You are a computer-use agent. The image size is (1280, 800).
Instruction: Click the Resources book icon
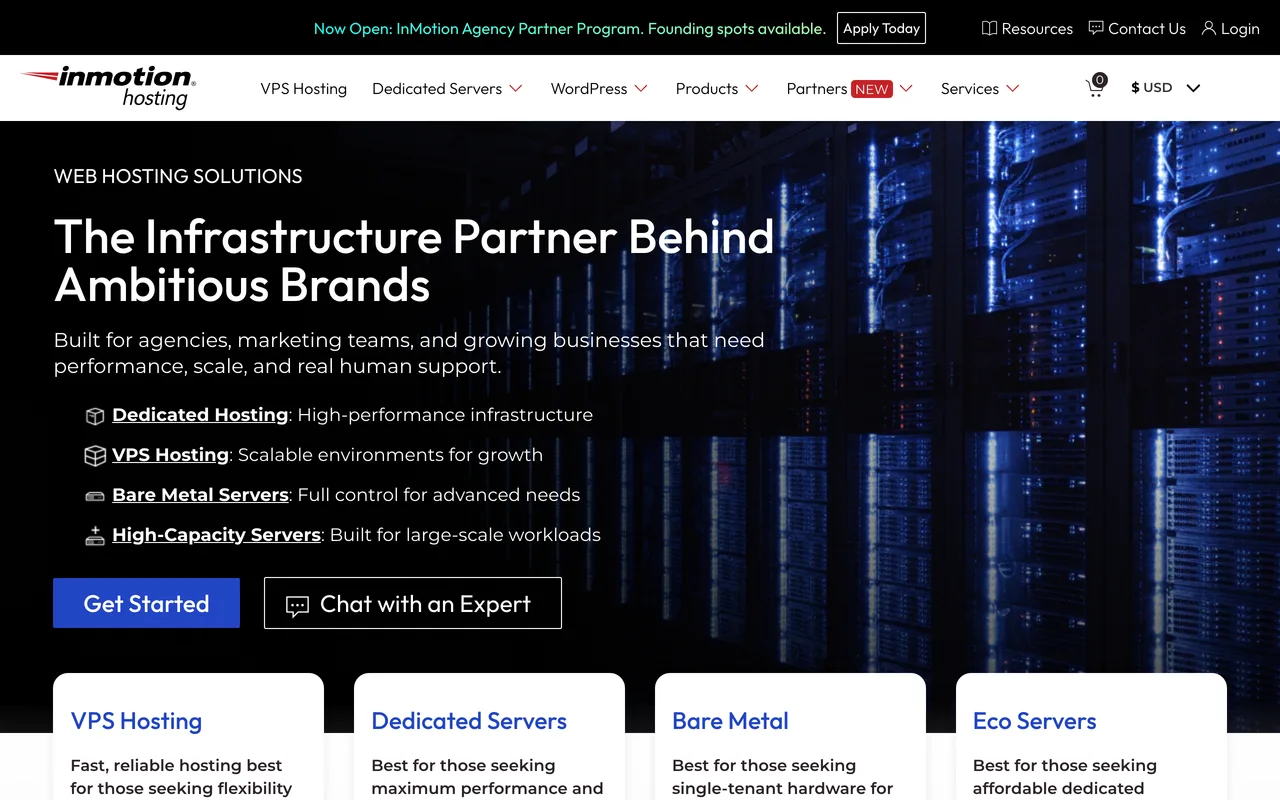click(x=989, y=28)
